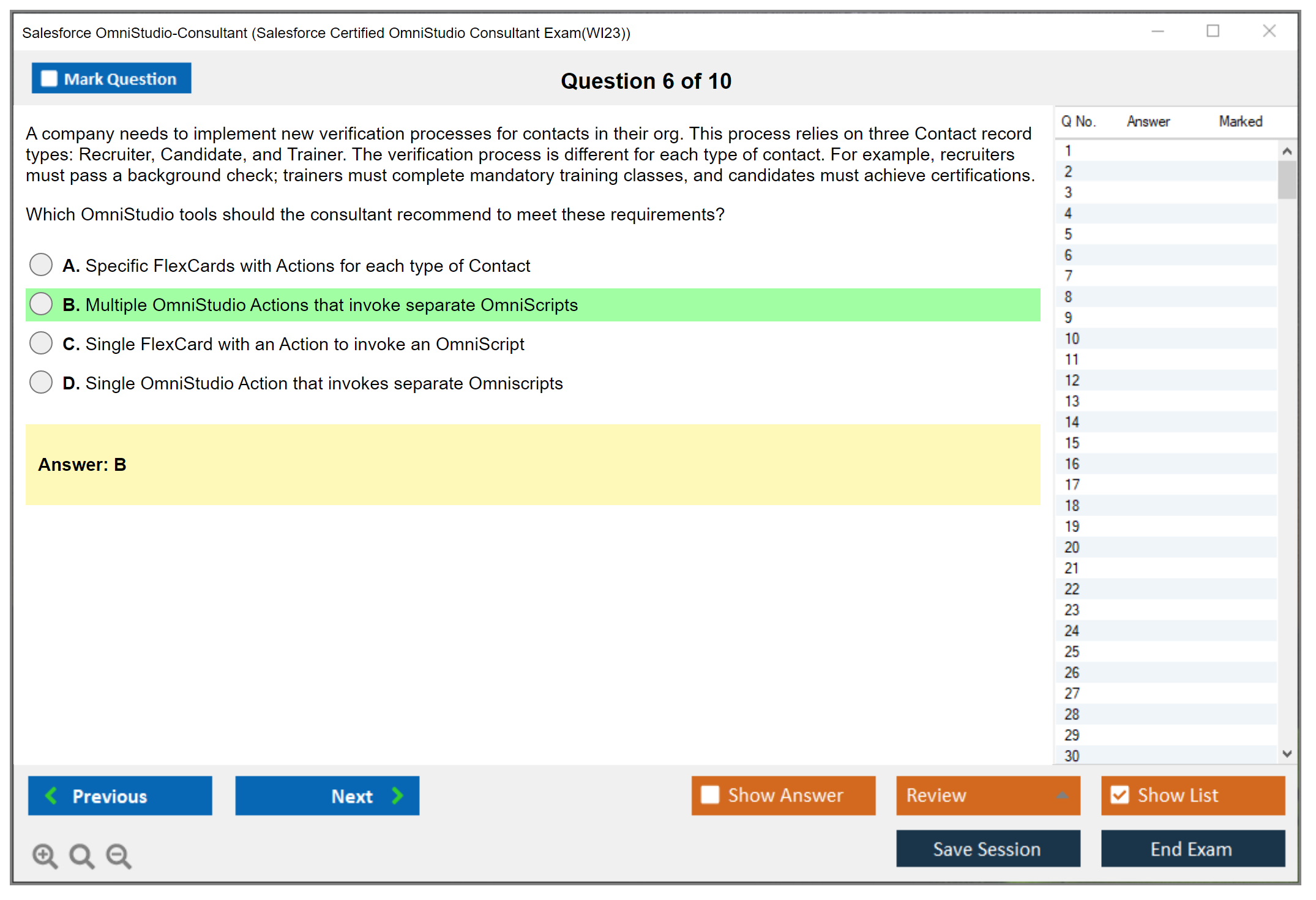Select option D Single OmniStudio Action

[x=41, y=383]
